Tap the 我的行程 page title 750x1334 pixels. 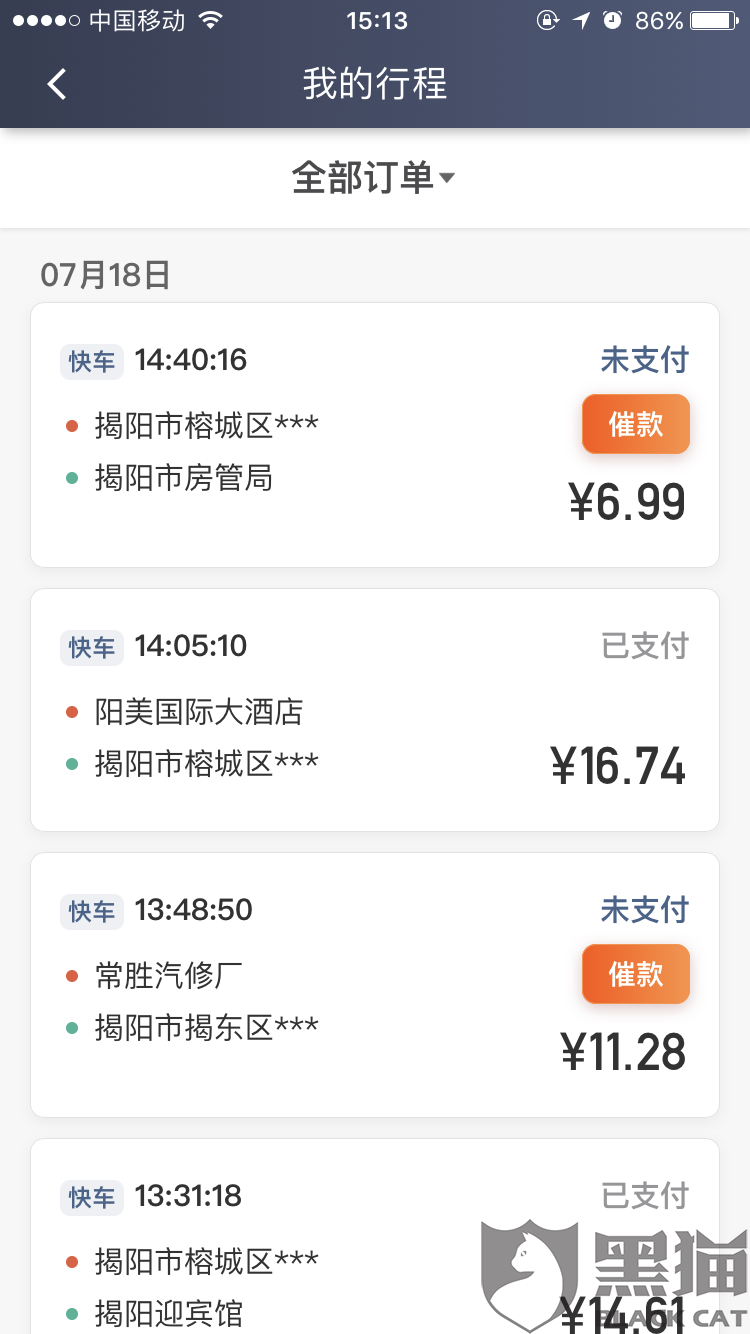[x=375, y=84]
